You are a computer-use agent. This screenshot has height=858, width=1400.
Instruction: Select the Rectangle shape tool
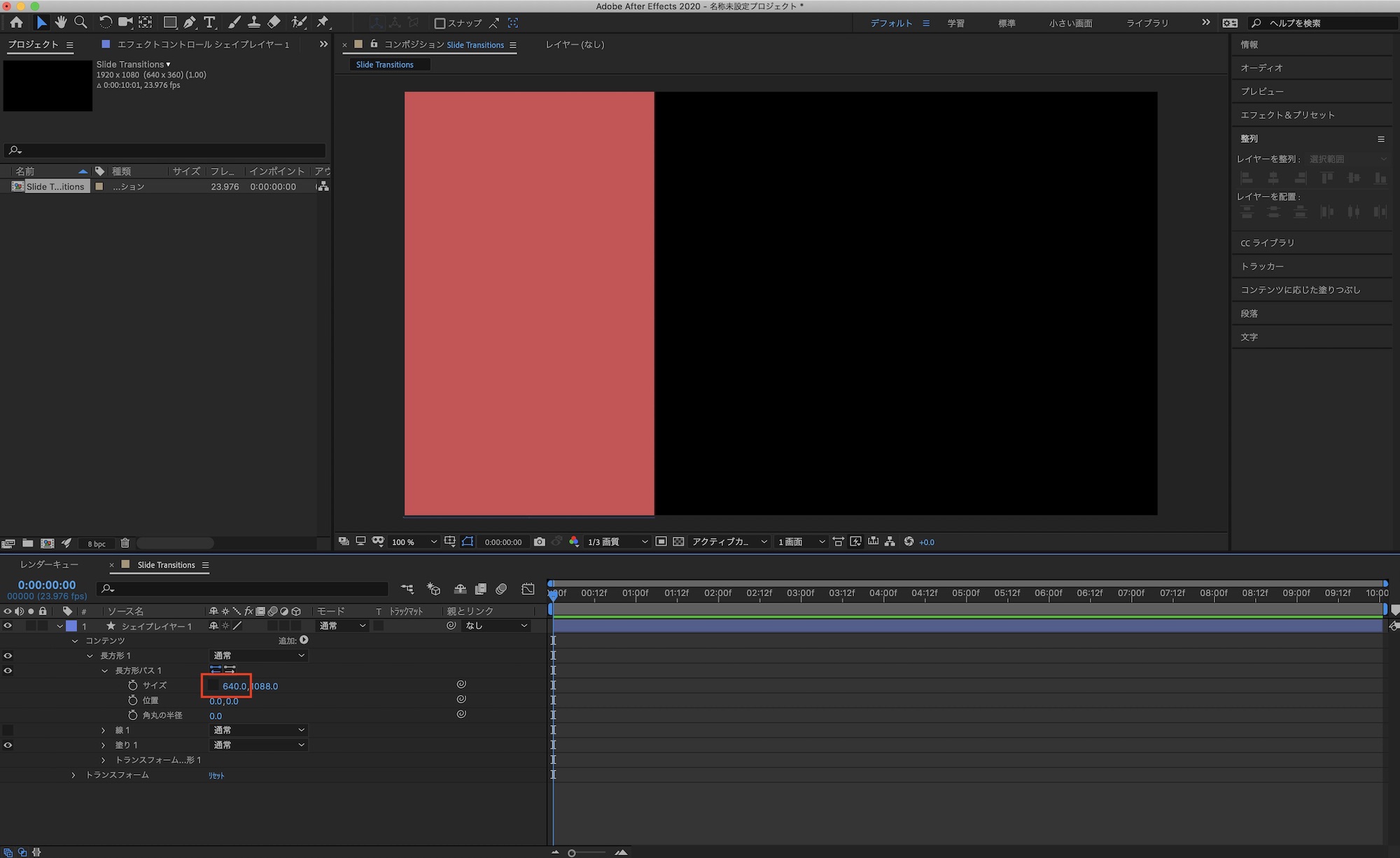(169, 22)
